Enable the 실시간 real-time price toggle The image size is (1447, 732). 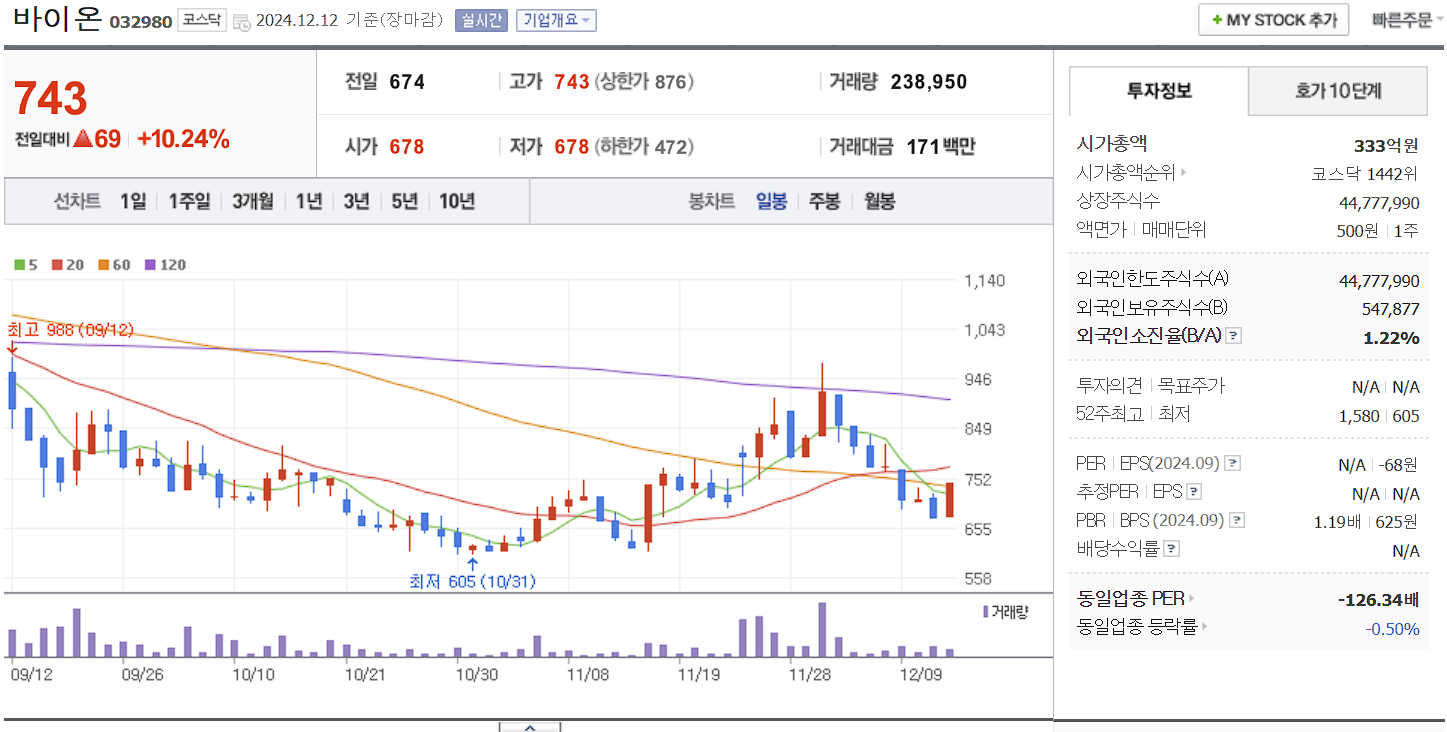(481, 20)
